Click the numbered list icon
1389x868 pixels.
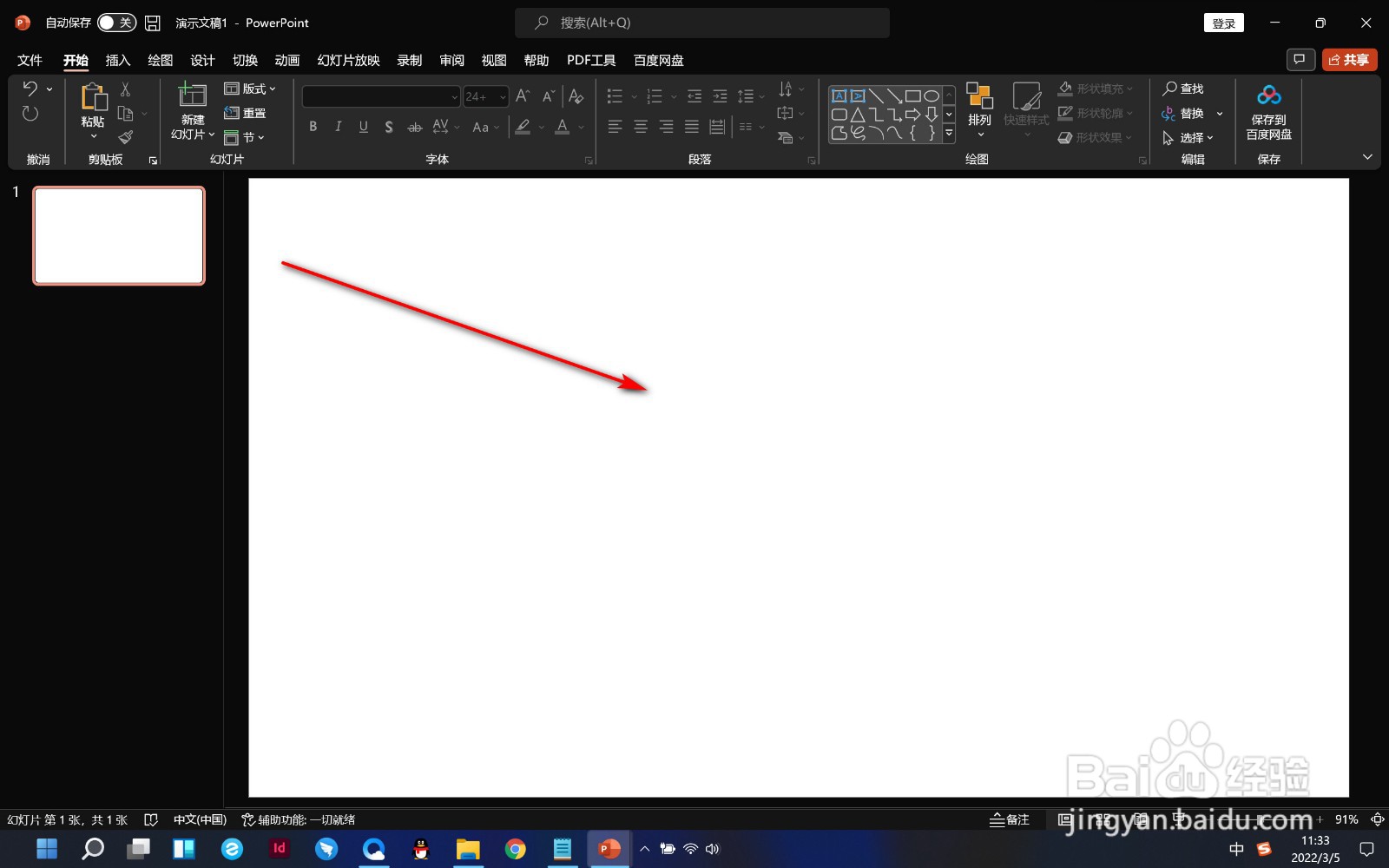[x=655, y=96]
